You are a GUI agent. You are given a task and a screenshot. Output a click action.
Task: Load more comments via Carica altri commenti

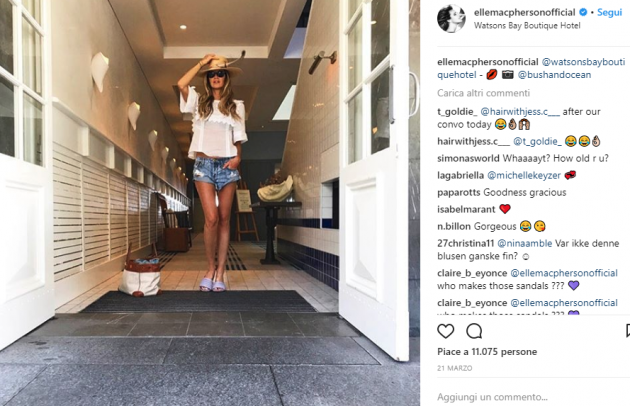[x=483, y=93]
